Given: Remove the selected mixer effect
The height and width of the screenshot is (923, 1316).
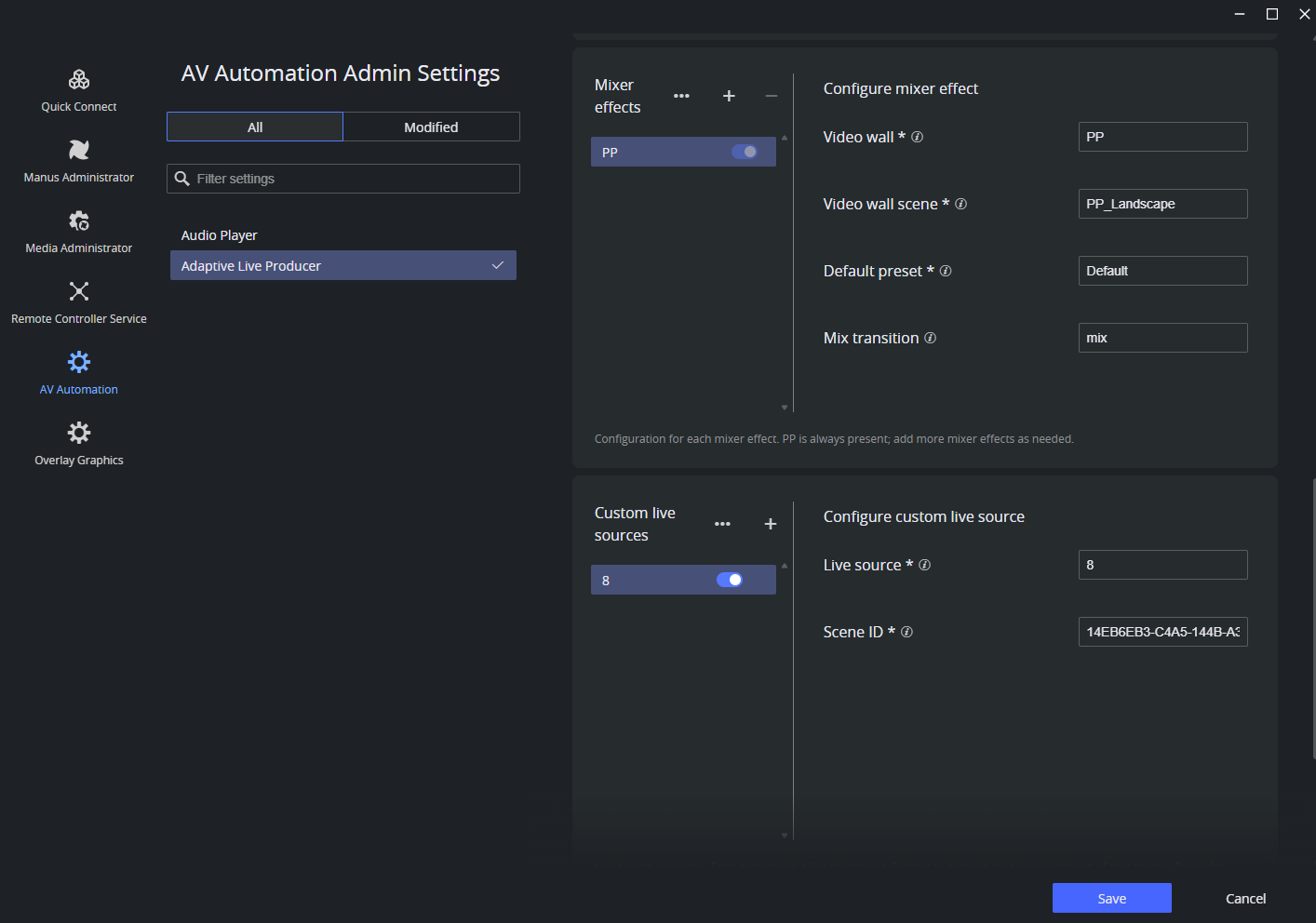Looking at the screenshot, I should [x=772, y=96].
